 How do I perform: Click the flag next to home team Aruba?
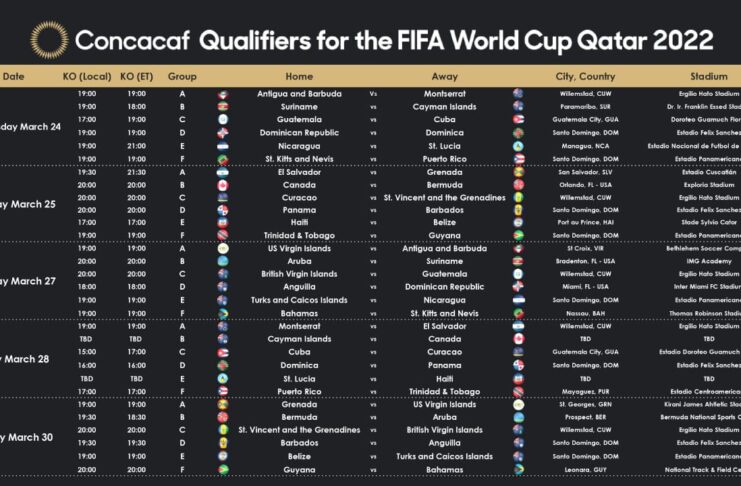pyautogui.click(x=223, y=261)
